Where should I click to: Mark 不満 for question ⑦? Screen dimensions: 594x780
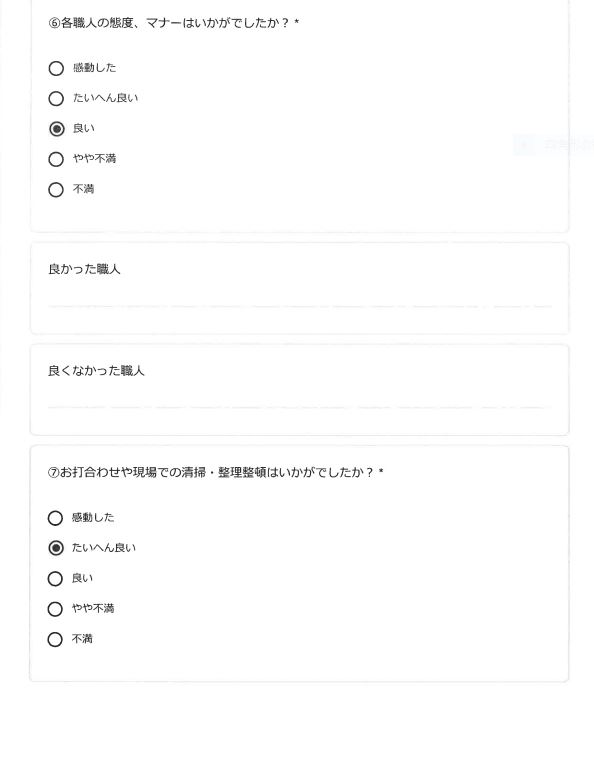point(55,639)
